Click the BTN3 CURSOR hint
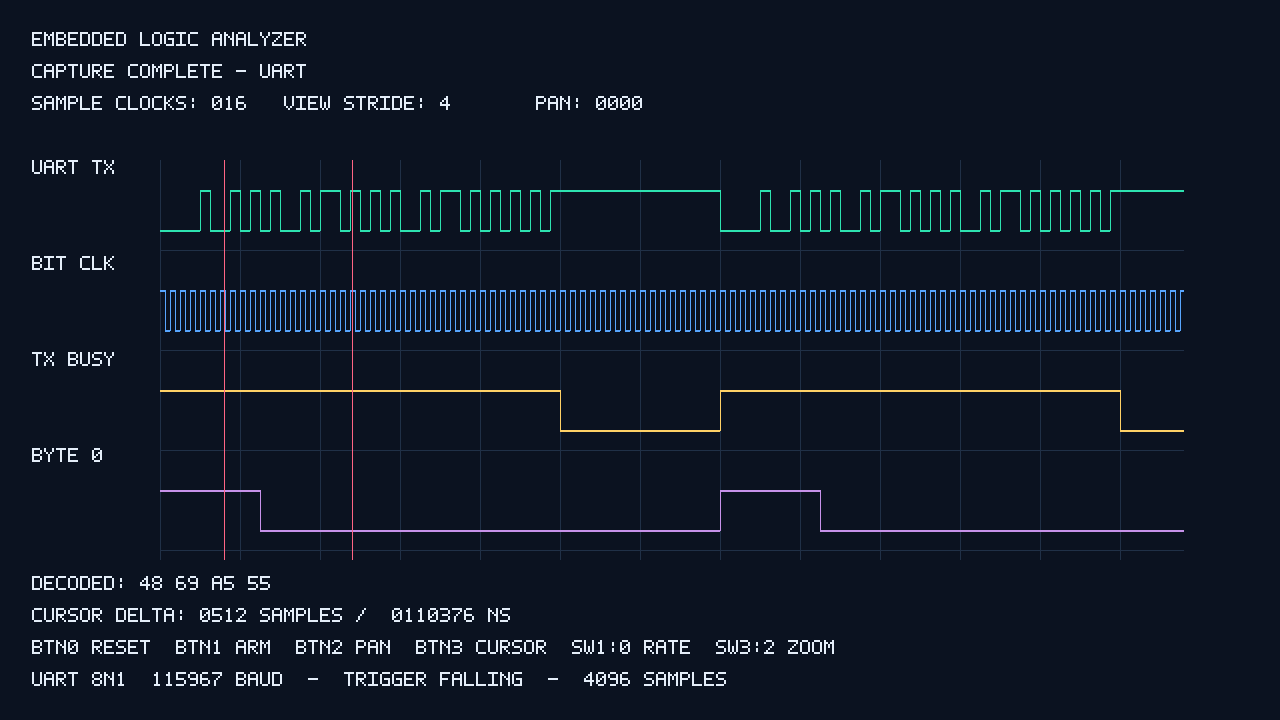Image resolution: width=1280 pixels, height=720 pixels. point(481,648)
